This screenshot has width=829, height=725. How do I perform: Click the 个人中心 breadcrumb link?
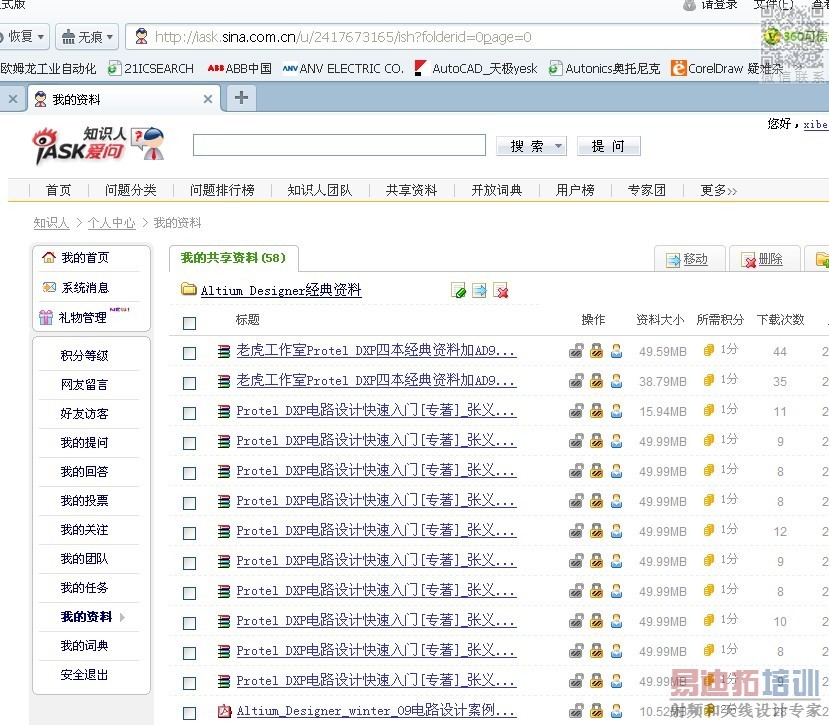(112, 223)
